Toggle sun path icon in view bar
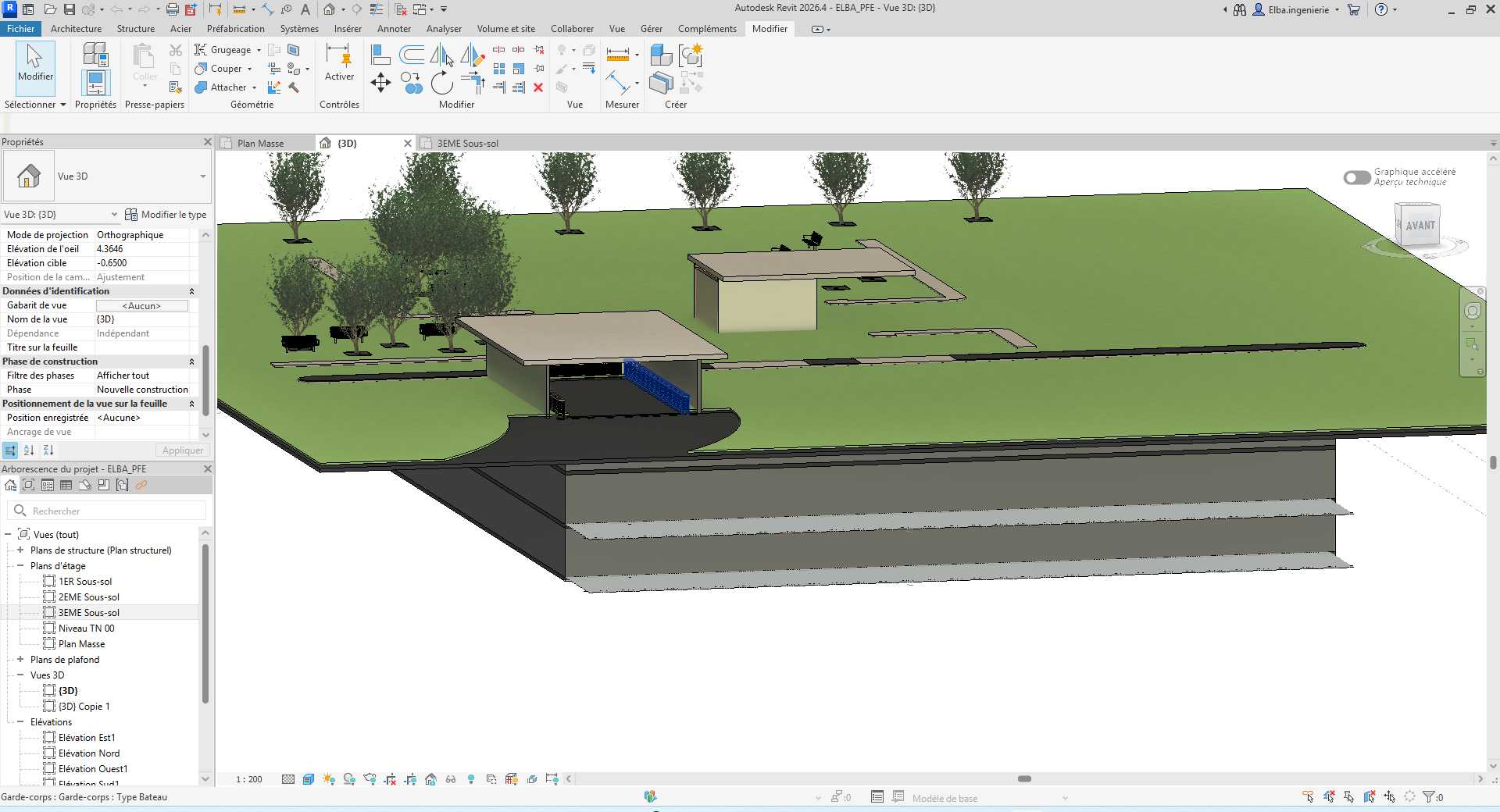Screen dimensions: 1500x812 coord(329,779)
